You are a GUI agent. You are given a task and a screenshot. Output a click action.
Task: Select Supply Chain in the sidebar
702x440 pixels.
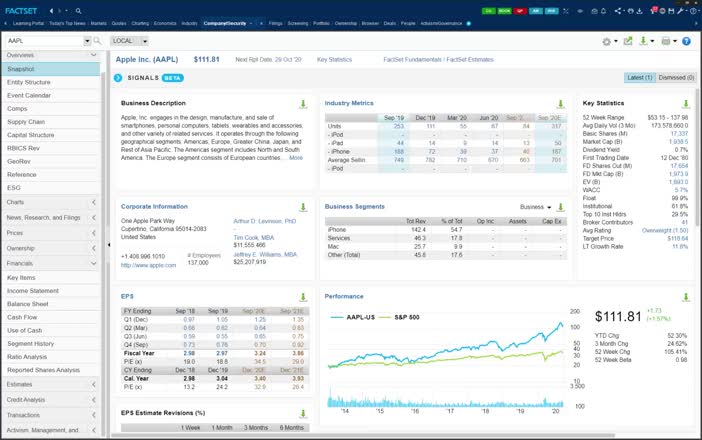coord(51,122)
